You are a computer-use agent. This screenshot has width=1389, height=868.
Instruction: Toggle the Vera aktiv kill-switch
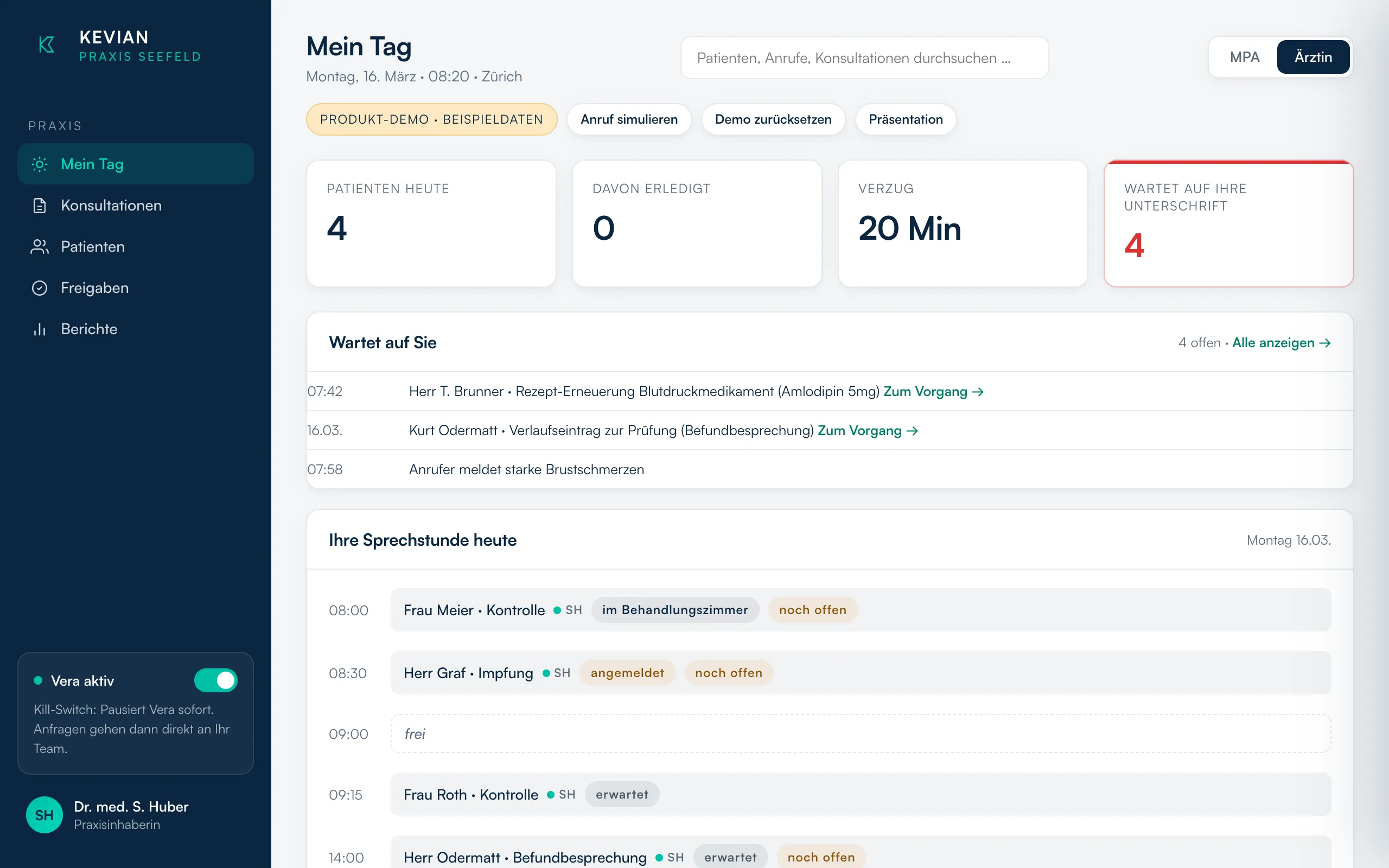[216, 680]
